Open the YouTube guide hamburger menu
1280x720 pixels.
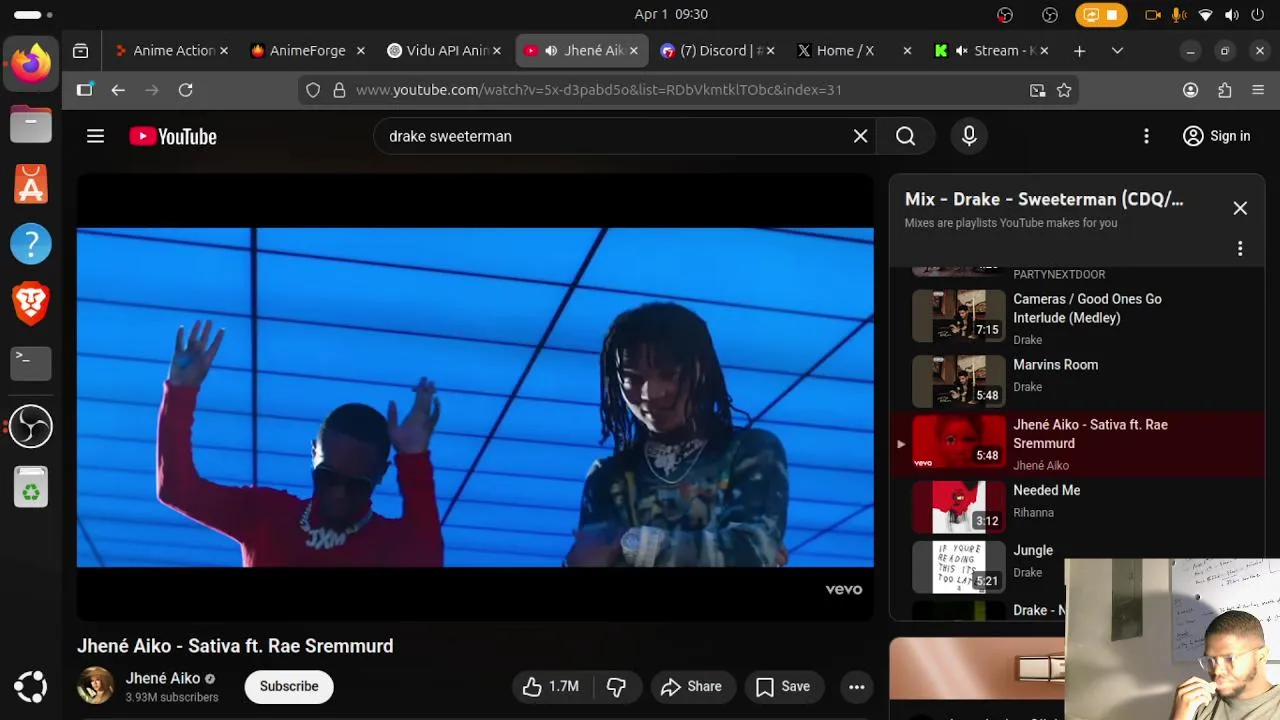[x=95, y=136]
